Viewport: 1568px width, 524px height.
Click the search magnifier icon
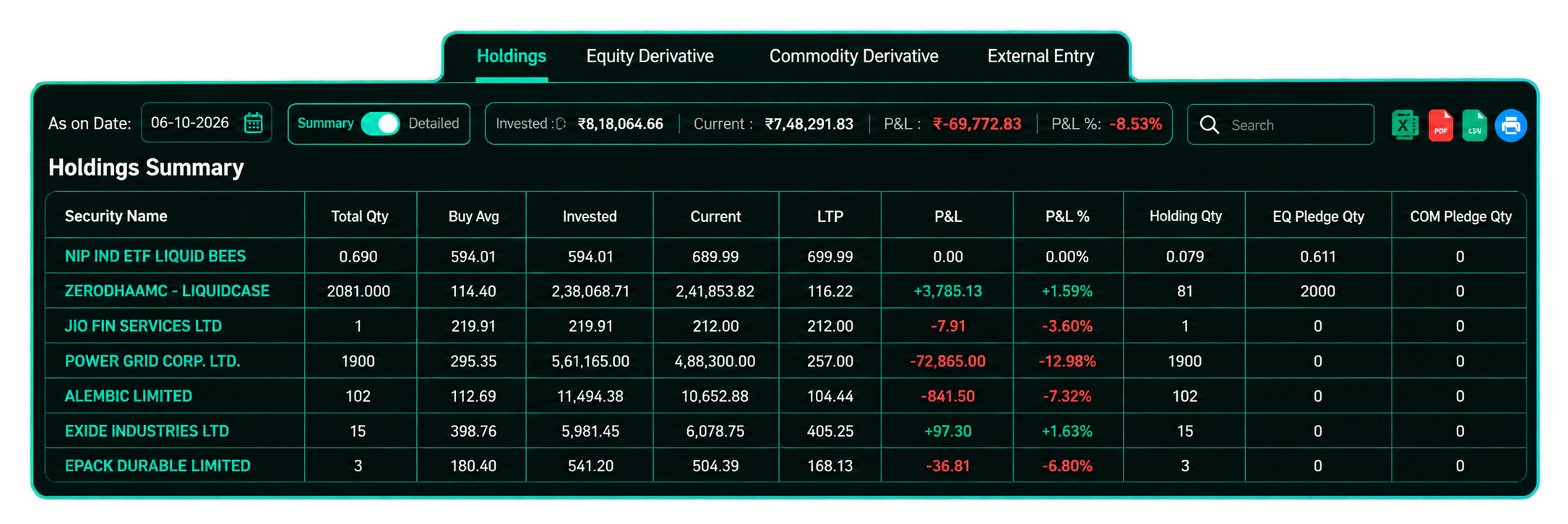click(1209, 124)
